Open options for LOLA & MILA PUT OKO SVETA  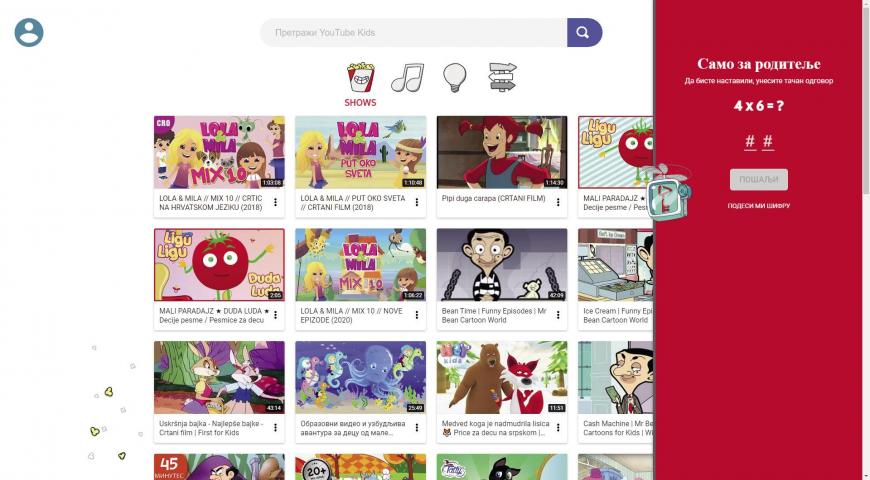pos(417,203)
